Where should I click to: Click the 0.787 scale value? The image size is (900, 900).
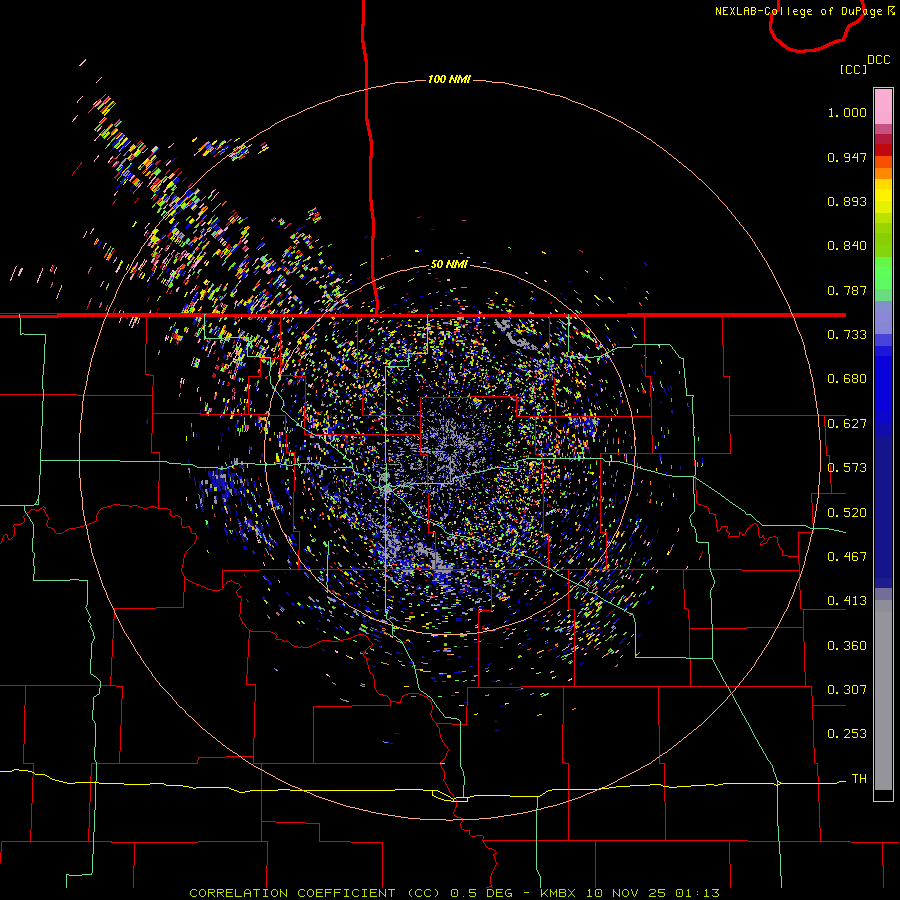[847, 290]
